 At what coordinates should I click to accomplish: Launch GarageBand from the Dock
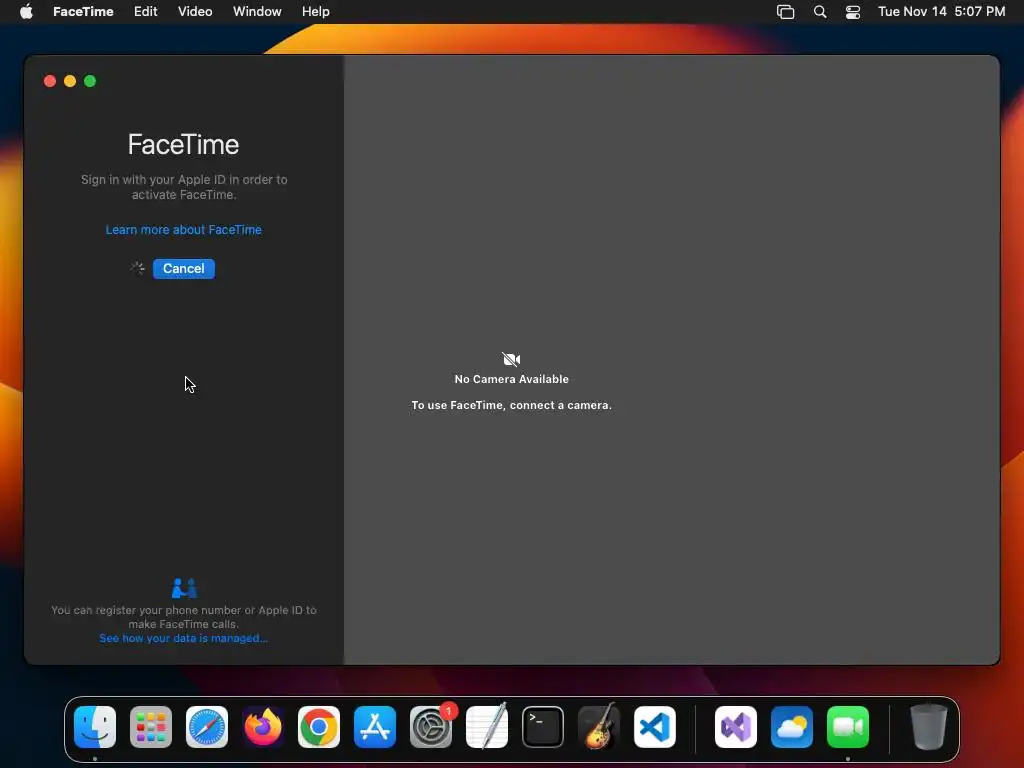(x=599, y=727)
